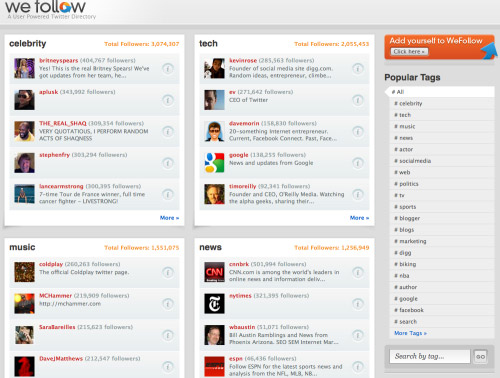This screenshot has height=378, width=500.
Task: Open the kevinrose username link
Action: point(243,61)
